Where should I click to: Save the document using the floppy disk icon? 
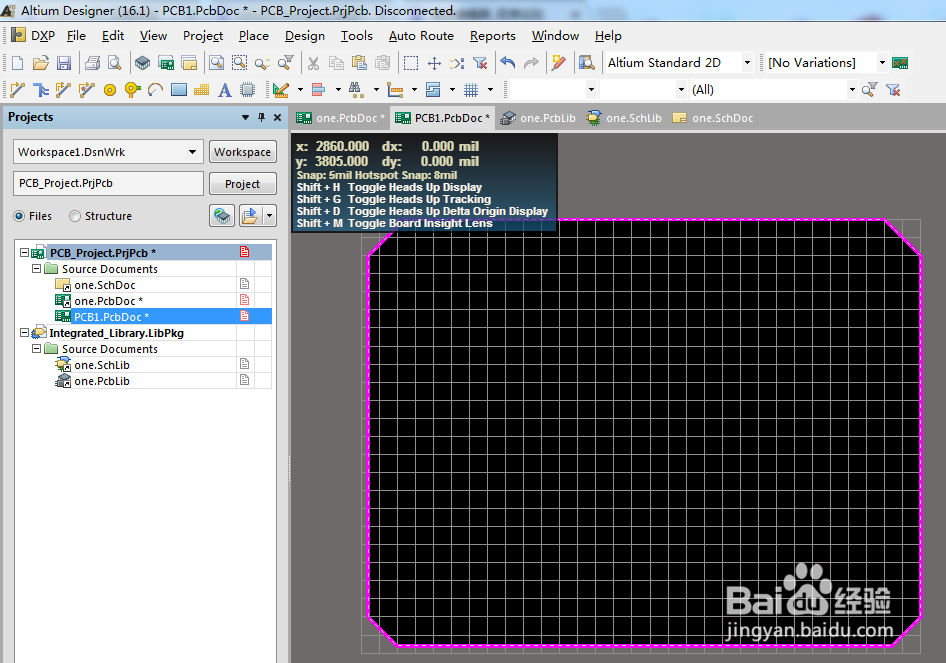64,63
